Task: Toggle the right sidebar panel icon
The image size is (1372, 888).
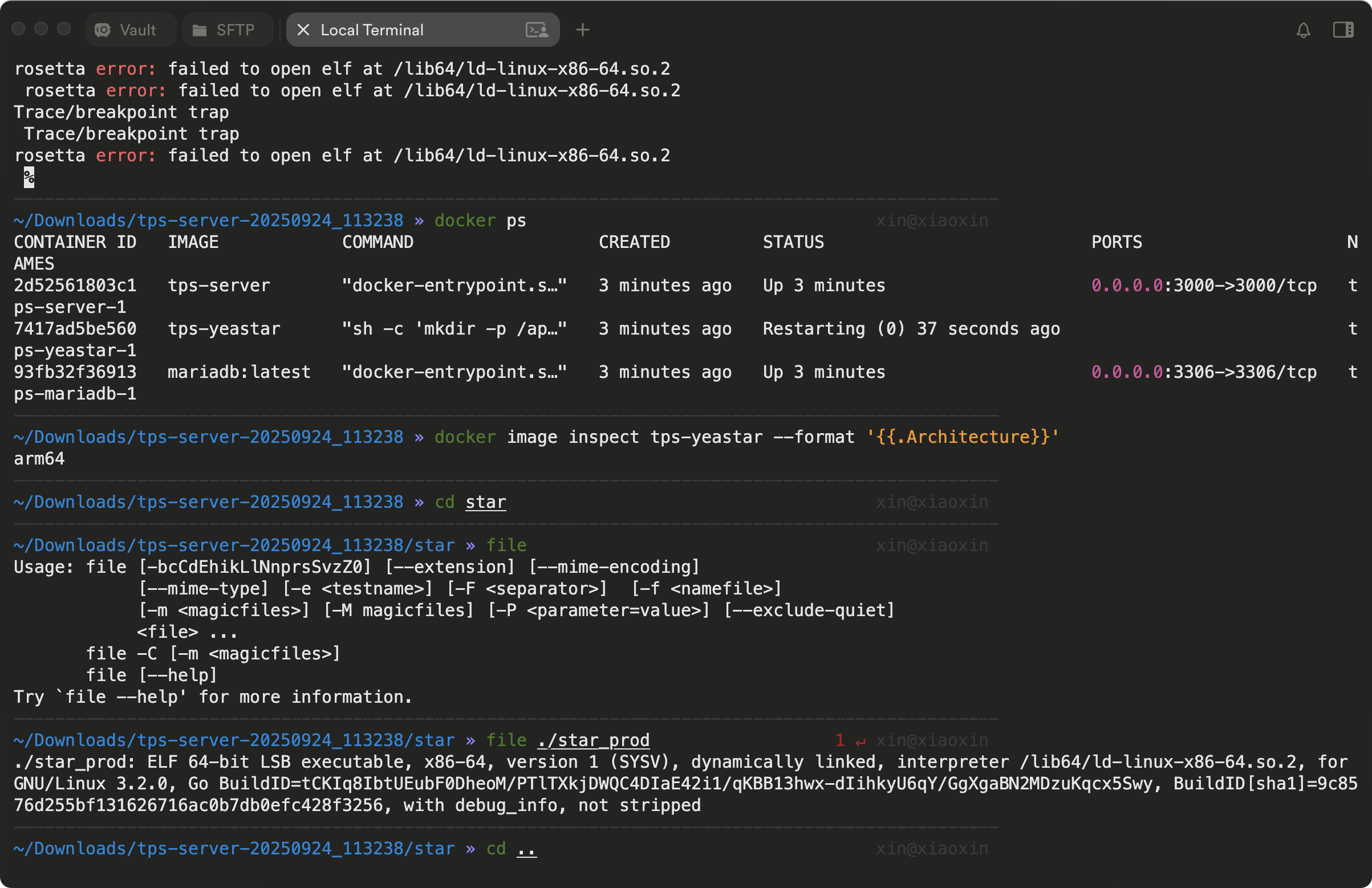Action: coord(1343,30)
